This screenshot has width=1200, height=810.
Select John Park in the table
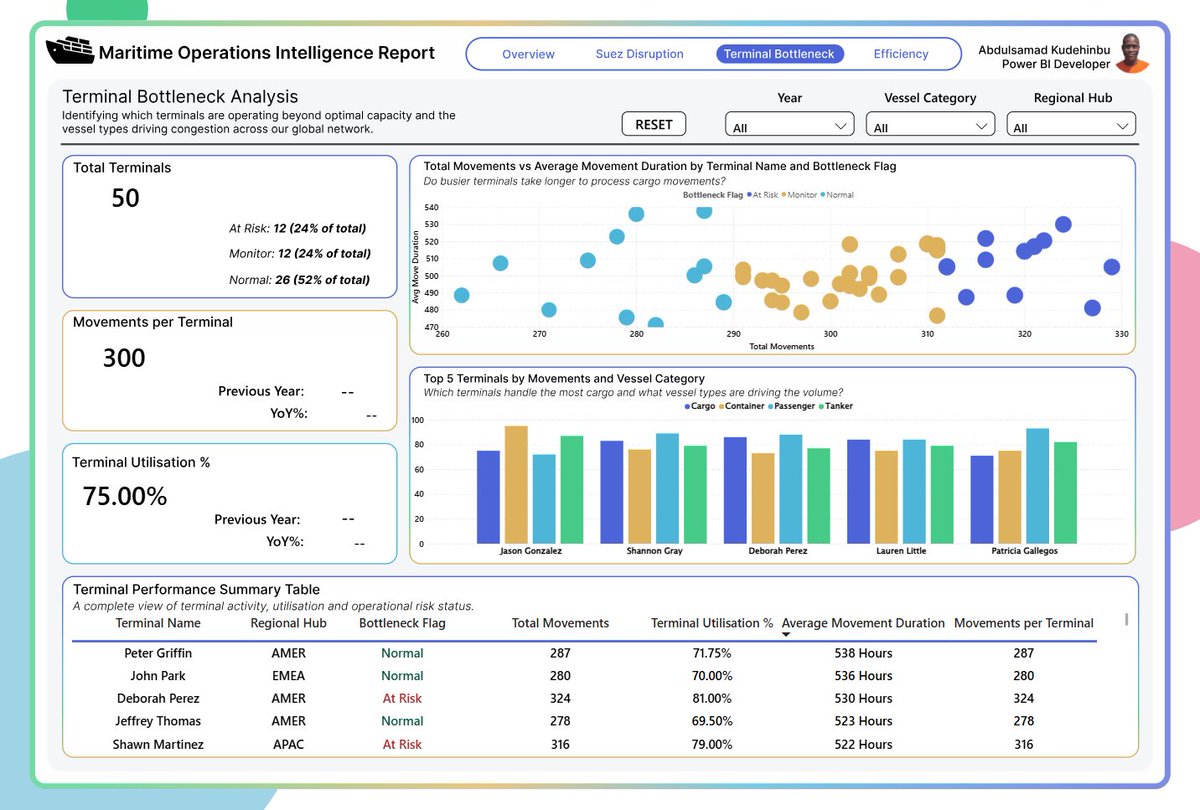(x=158, y=676)
